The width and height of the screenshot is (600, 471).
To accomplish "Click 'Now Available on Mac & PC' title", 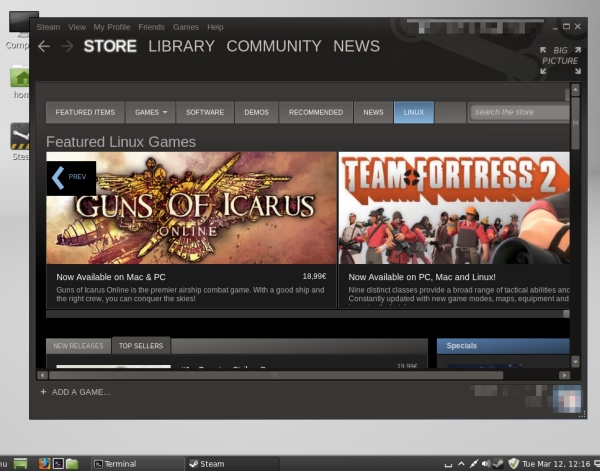I will [111, 277].
